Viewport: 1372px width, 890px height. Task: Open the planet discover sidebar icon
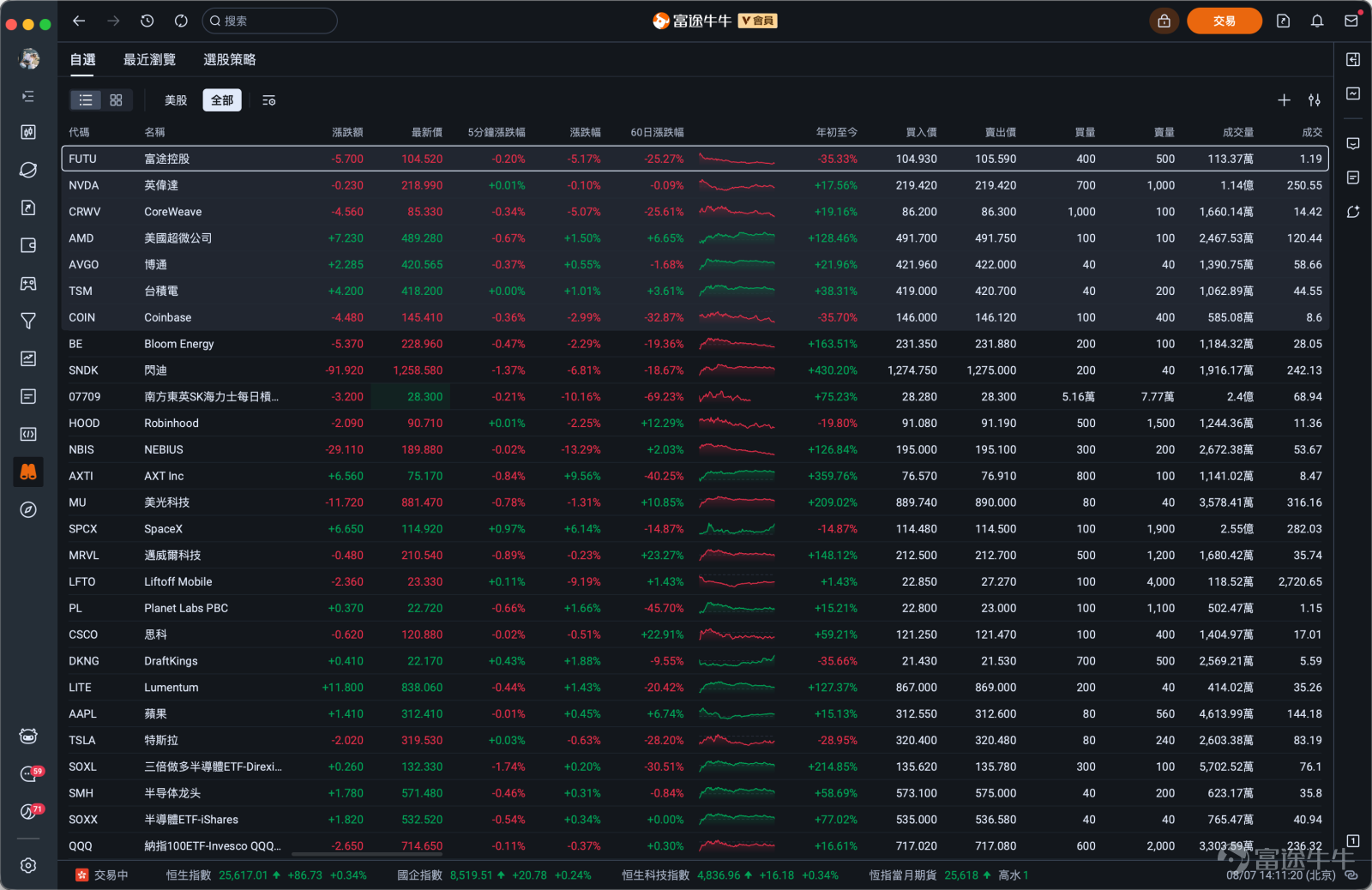(28, 170)
